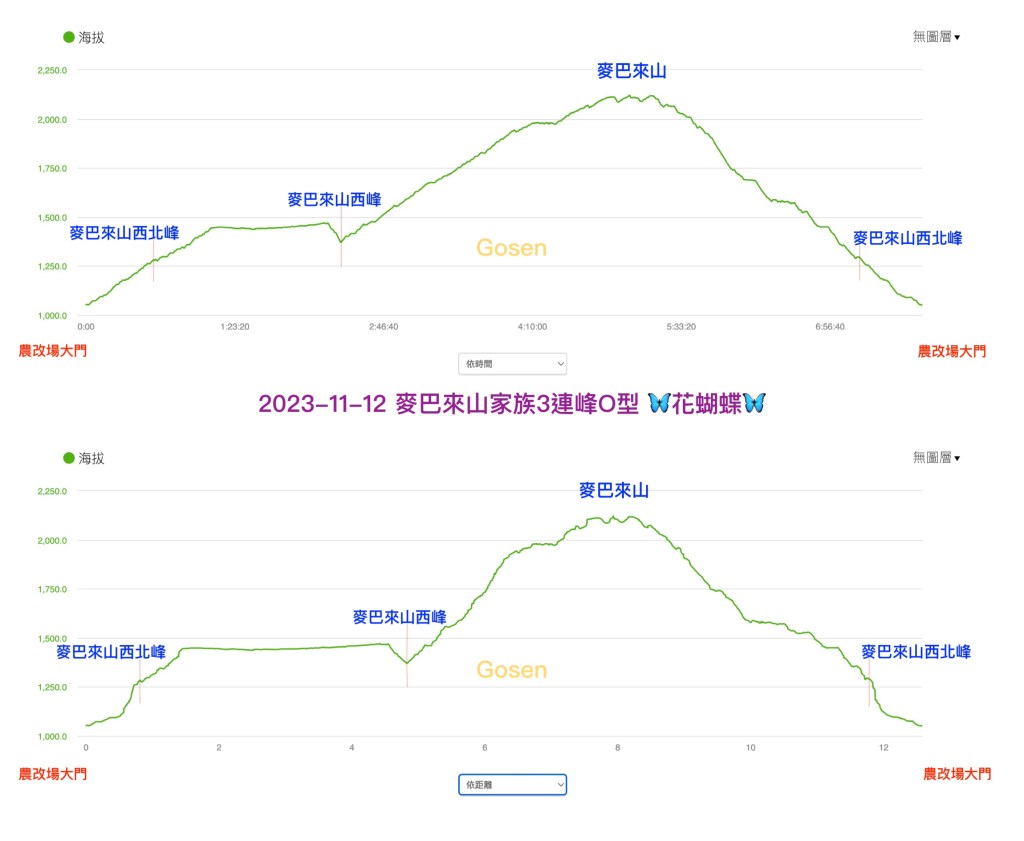Click the Gosen watermark in the time chart
The width and height of the screenshot is (1024, 841).
click(x=511, y=248)
